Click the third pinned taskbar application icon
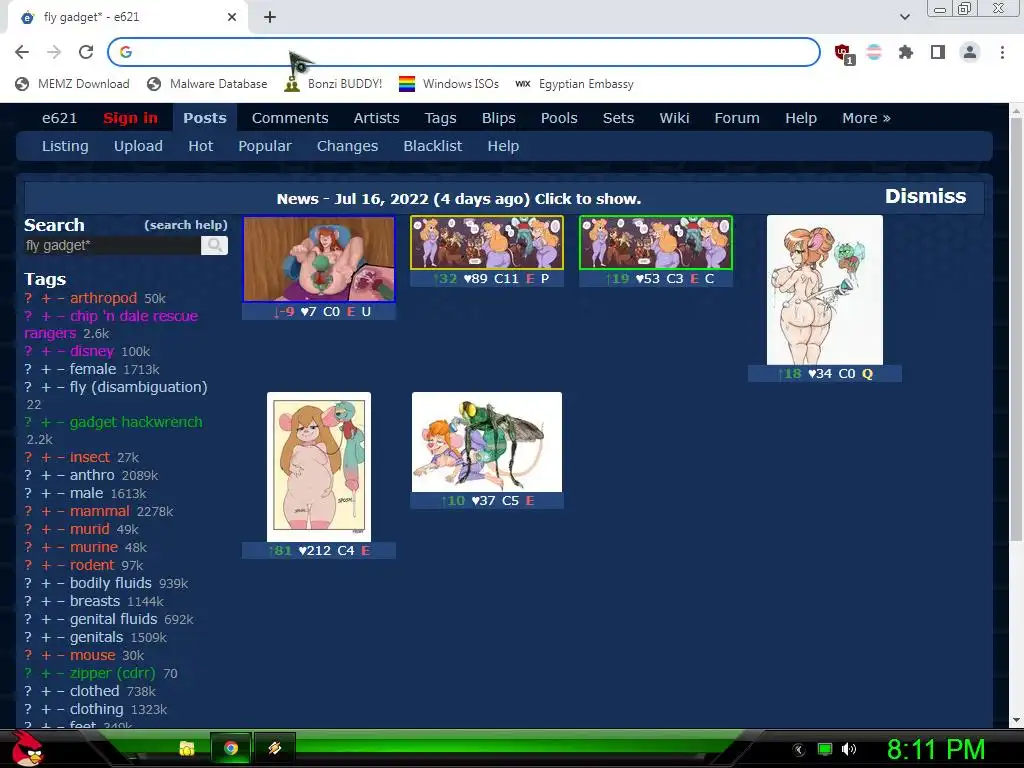The height and width of the screenshot is (768, 1024). [275, 748]
